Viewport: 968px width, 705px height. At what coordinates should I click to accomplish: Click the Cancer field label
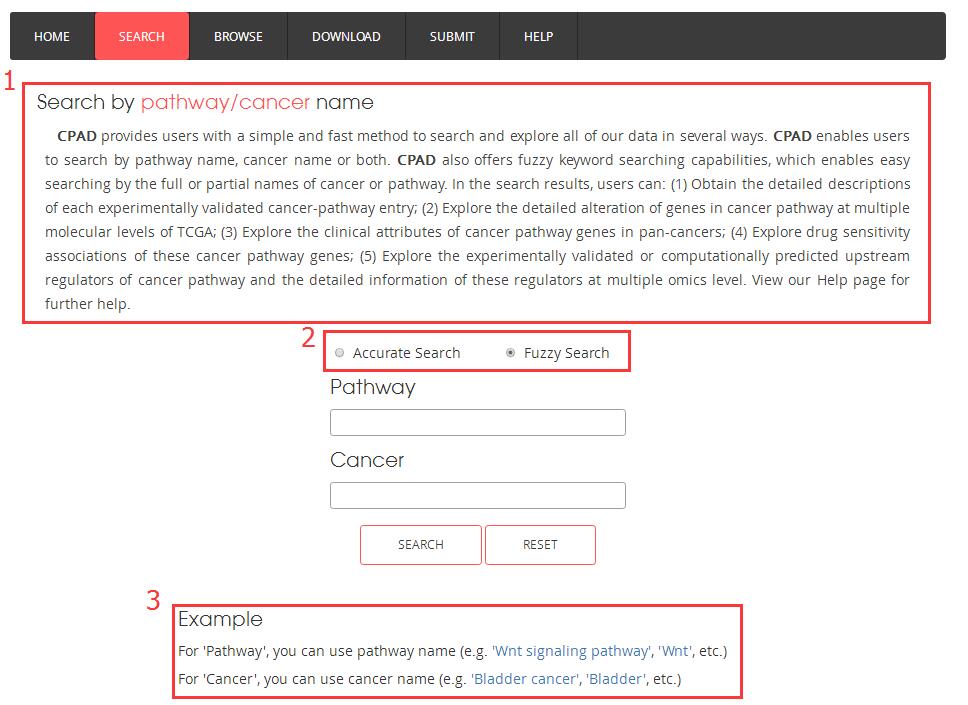(x=367, y=460)
